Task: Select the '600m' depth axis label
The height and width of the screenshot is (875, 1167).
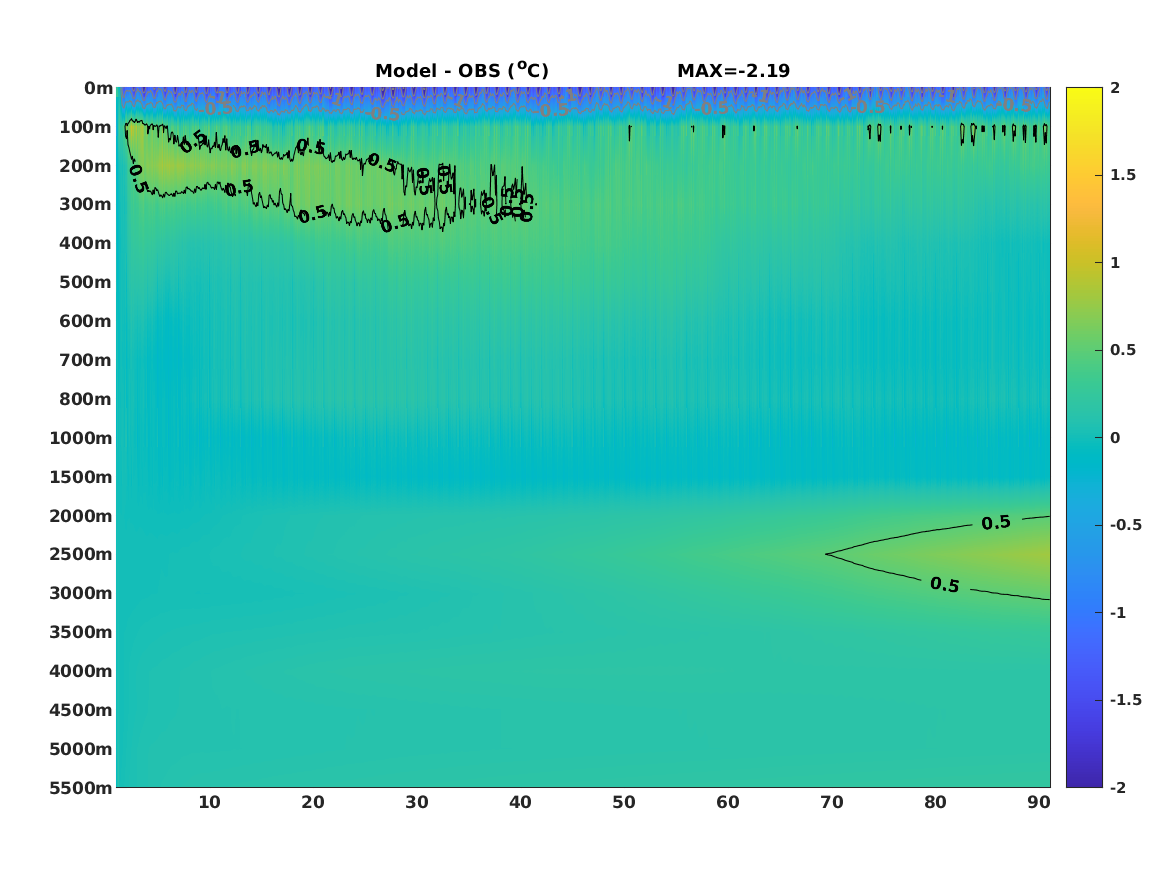Action: click(86, 321)
